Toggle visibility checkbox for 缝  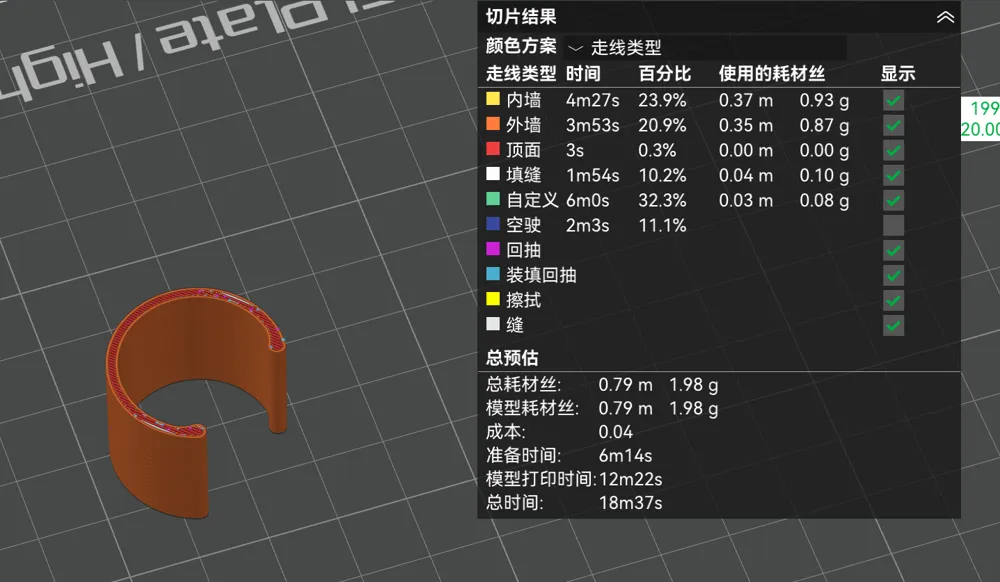pos(893,326)
